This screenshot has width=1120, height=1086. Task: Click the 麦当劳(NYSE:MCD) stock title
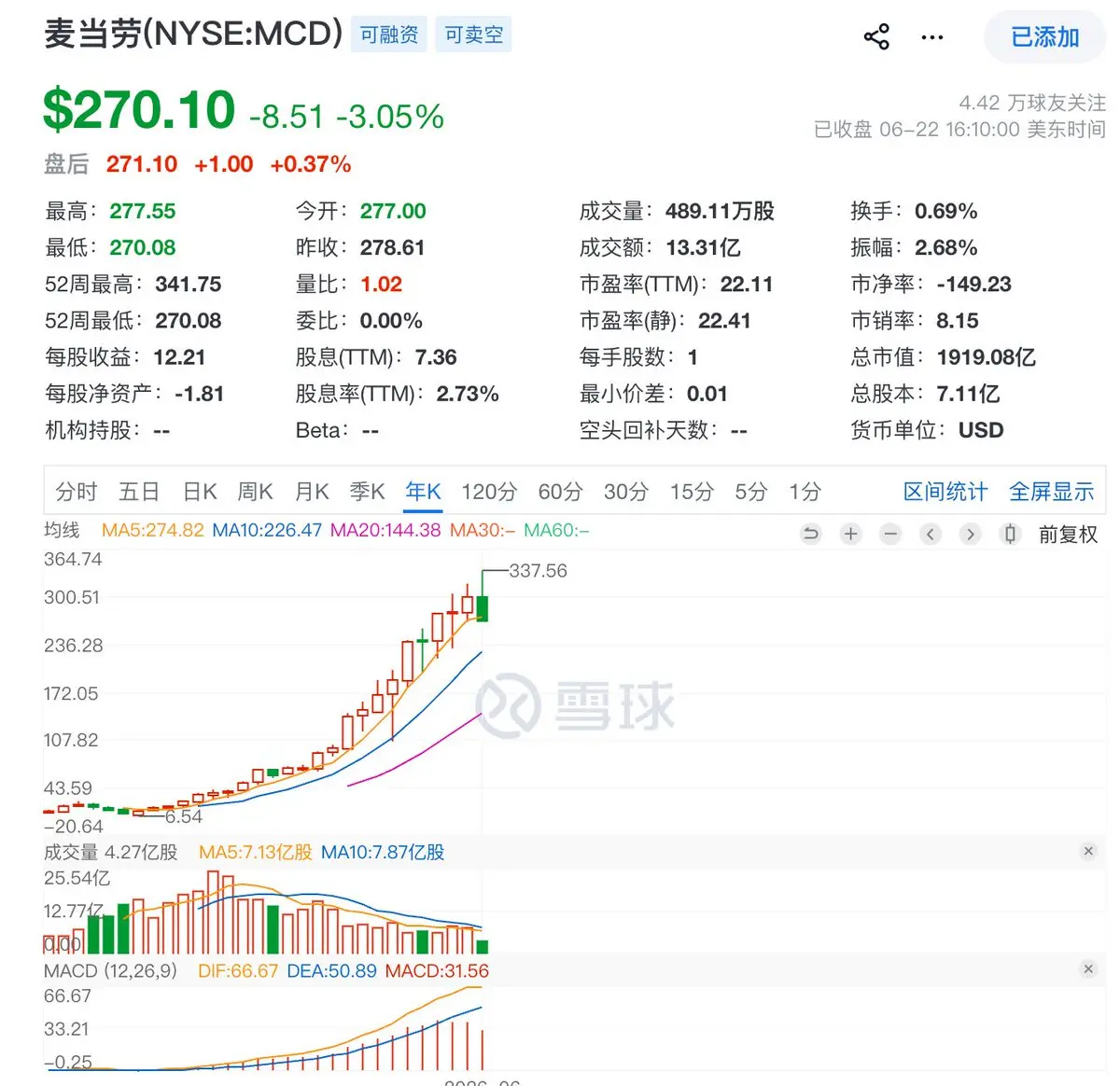click(x=193, y=34)
